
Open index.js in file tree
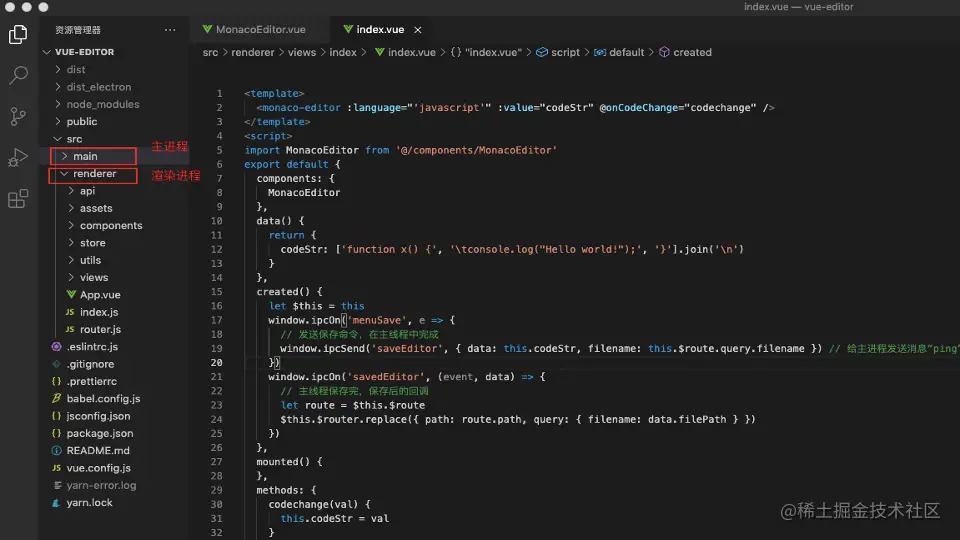99,312
